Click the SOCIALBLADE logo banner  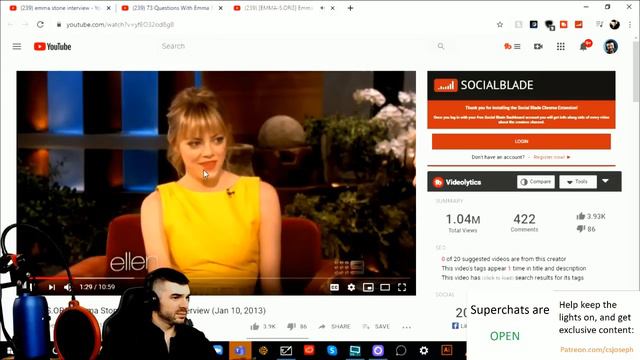(521, 85)
